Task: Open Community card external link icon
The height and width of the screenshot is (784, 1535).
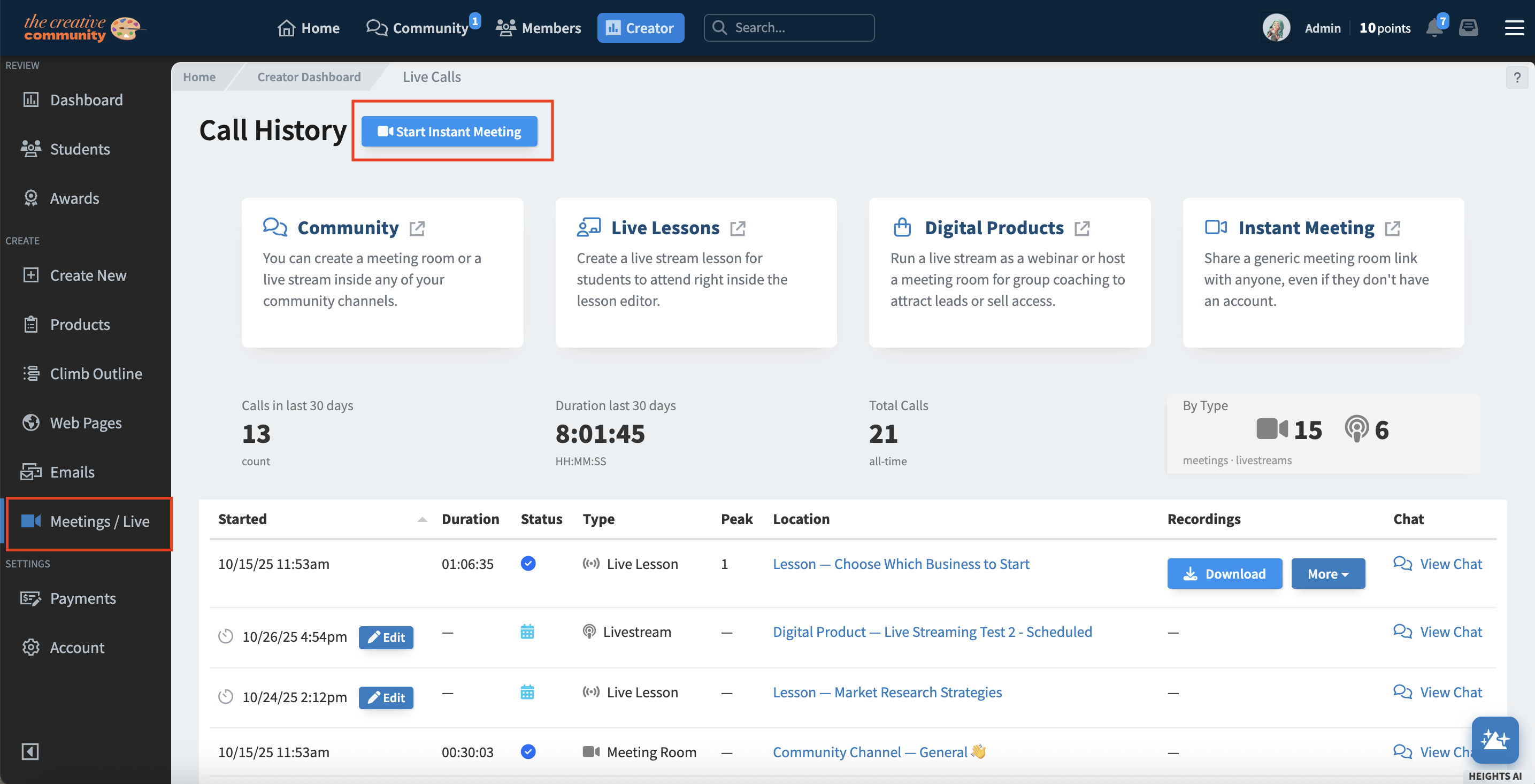Action: point(417,228)
